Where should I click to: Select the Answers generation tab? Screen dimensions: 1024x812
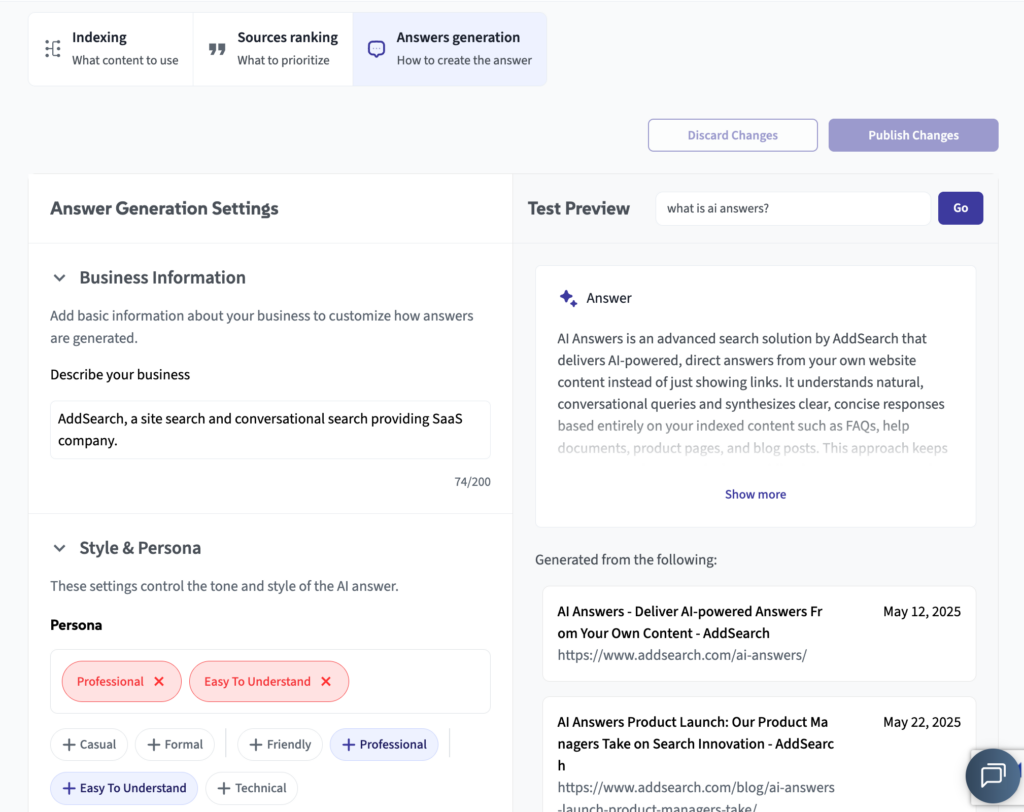tap(450, 49)
